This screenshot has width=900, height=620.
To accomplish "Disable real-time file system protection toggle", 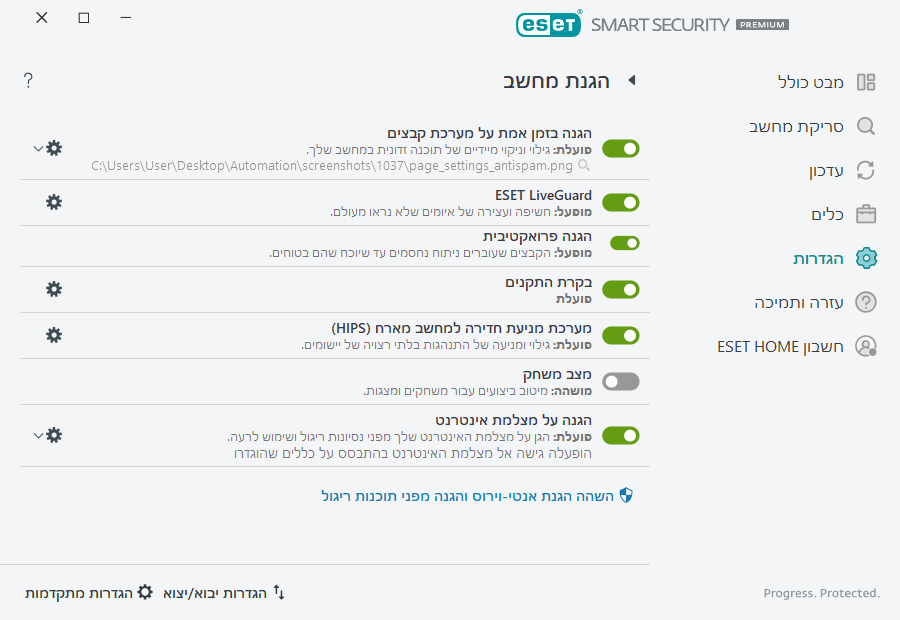I will pyautogui.click(x=620, y=148).
